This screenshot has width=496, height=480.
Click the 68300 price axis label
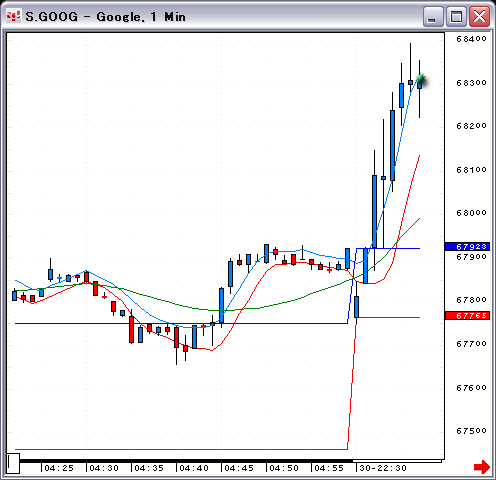click(471, 83)
